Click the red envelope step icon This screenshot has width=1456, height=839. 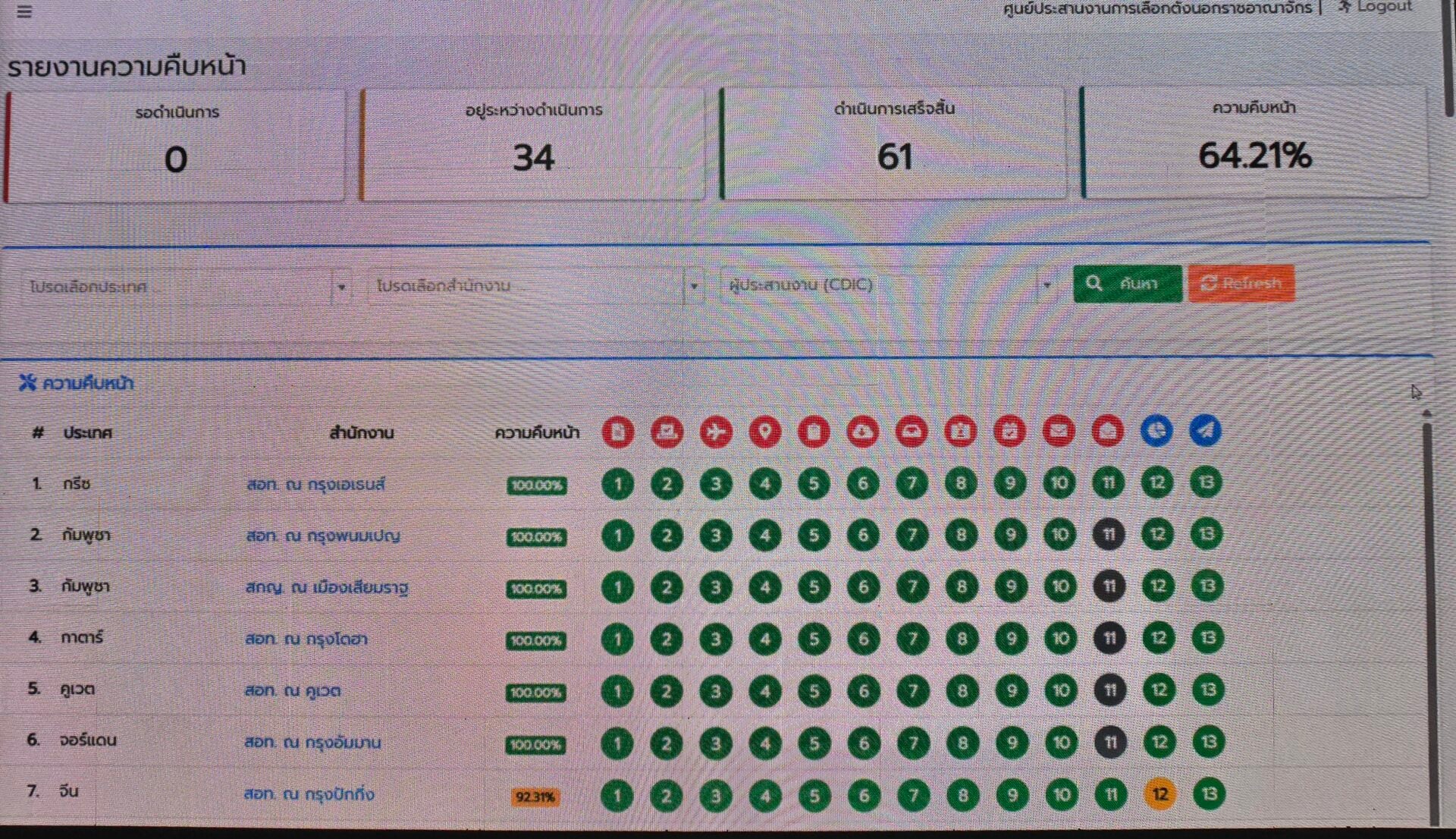1059,432
